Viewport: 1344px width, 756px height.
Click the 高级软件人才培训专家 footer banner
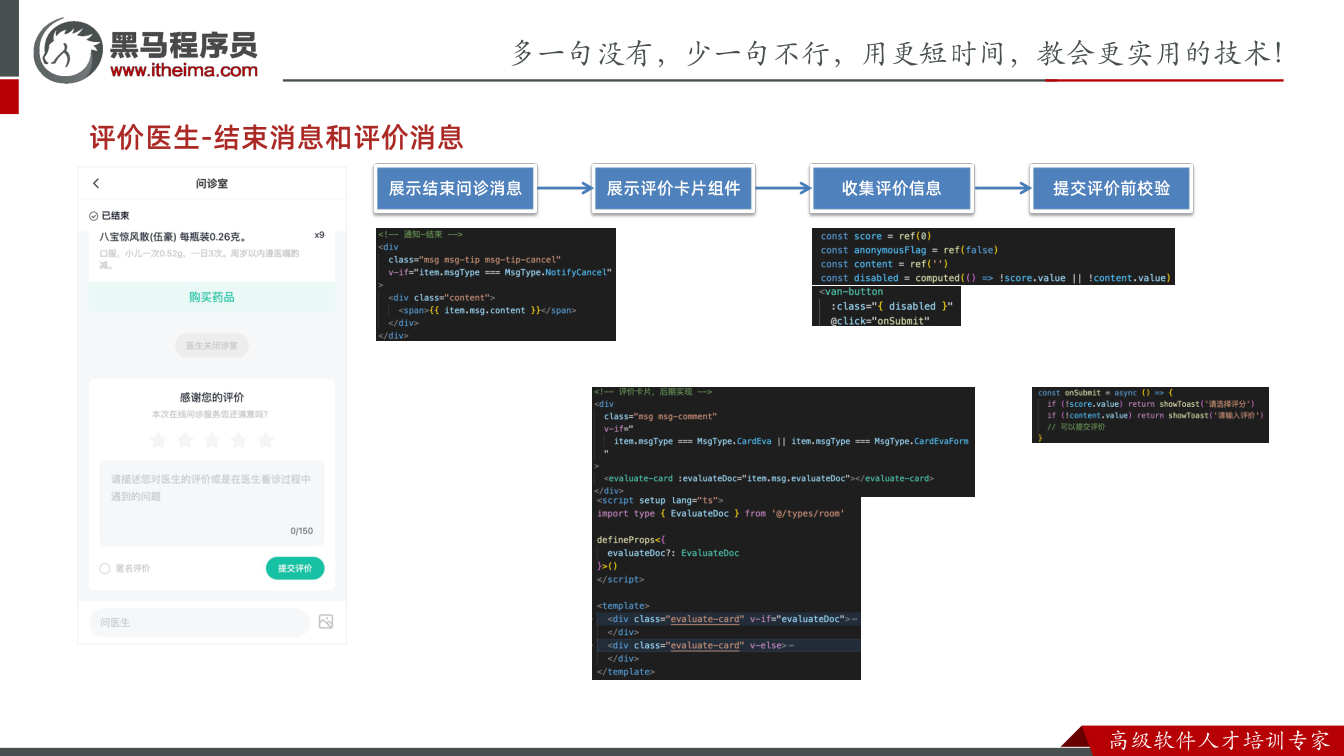point(1220,741)
